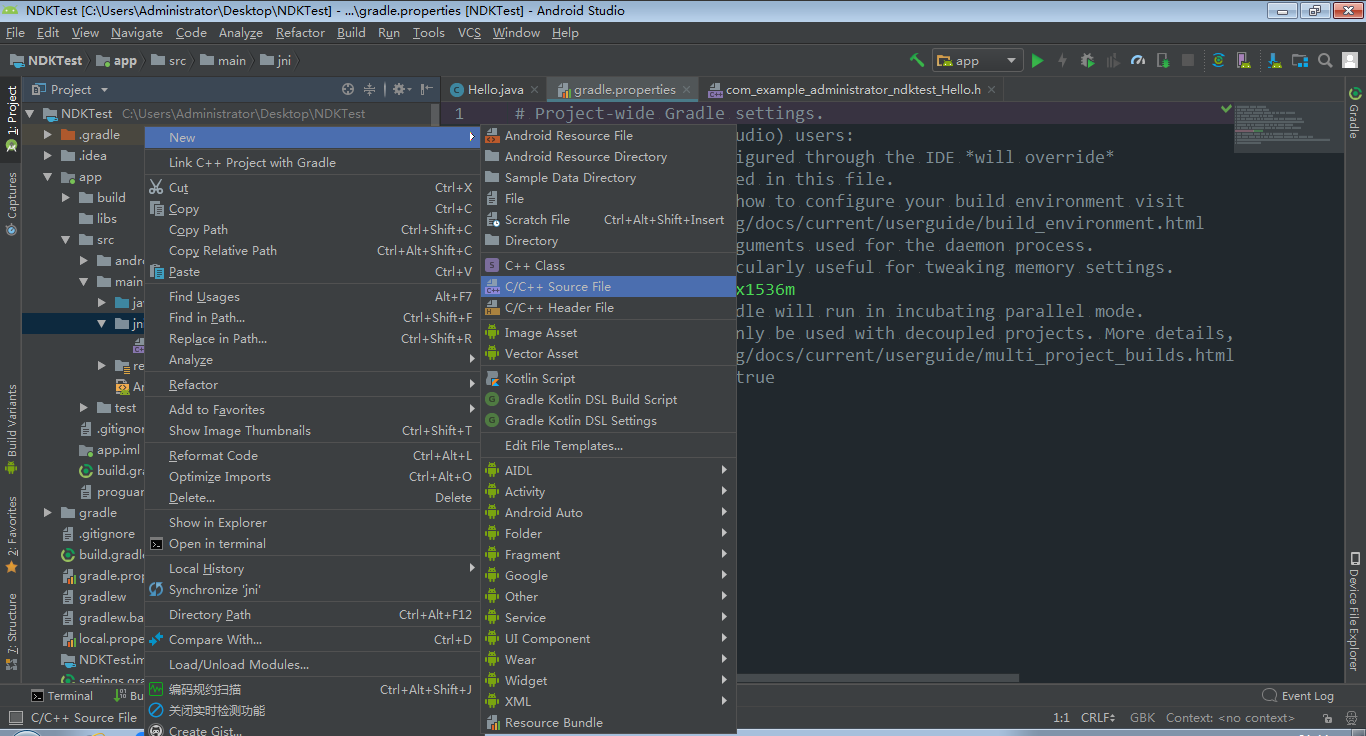Open the Favorites side tab
Screen dimensions: 1366x736
[x=12, y=534]
